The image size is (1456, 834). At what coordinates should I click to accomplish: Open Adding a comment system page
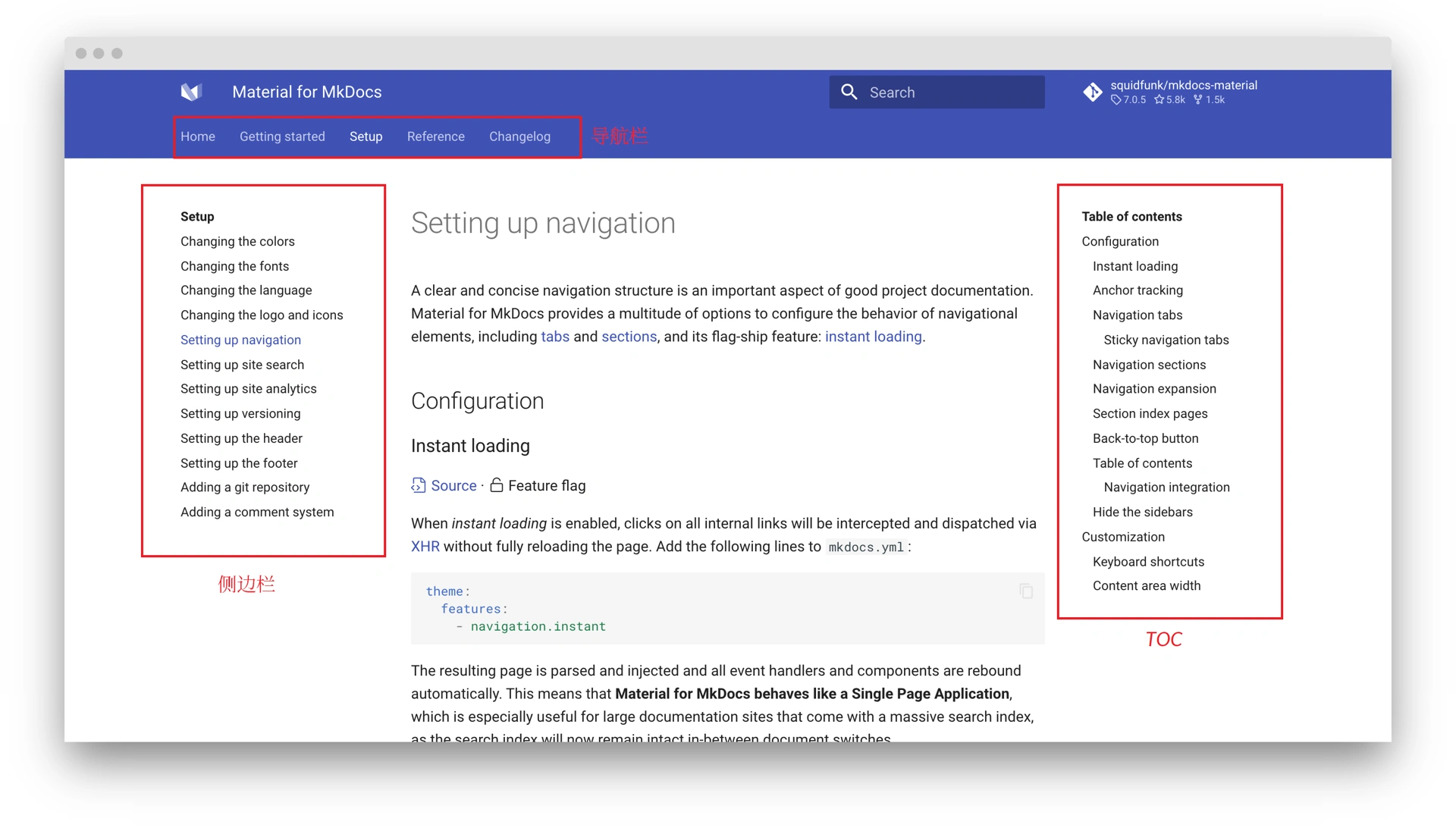[x=257, y=513]
